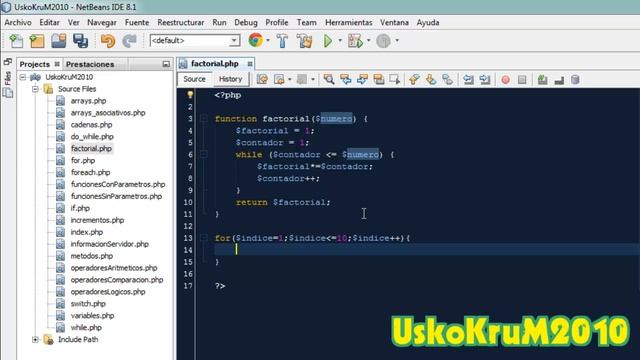640x360 pixels.
Task: Switch to the Prestaciones tab
Action: click(90, 64)
